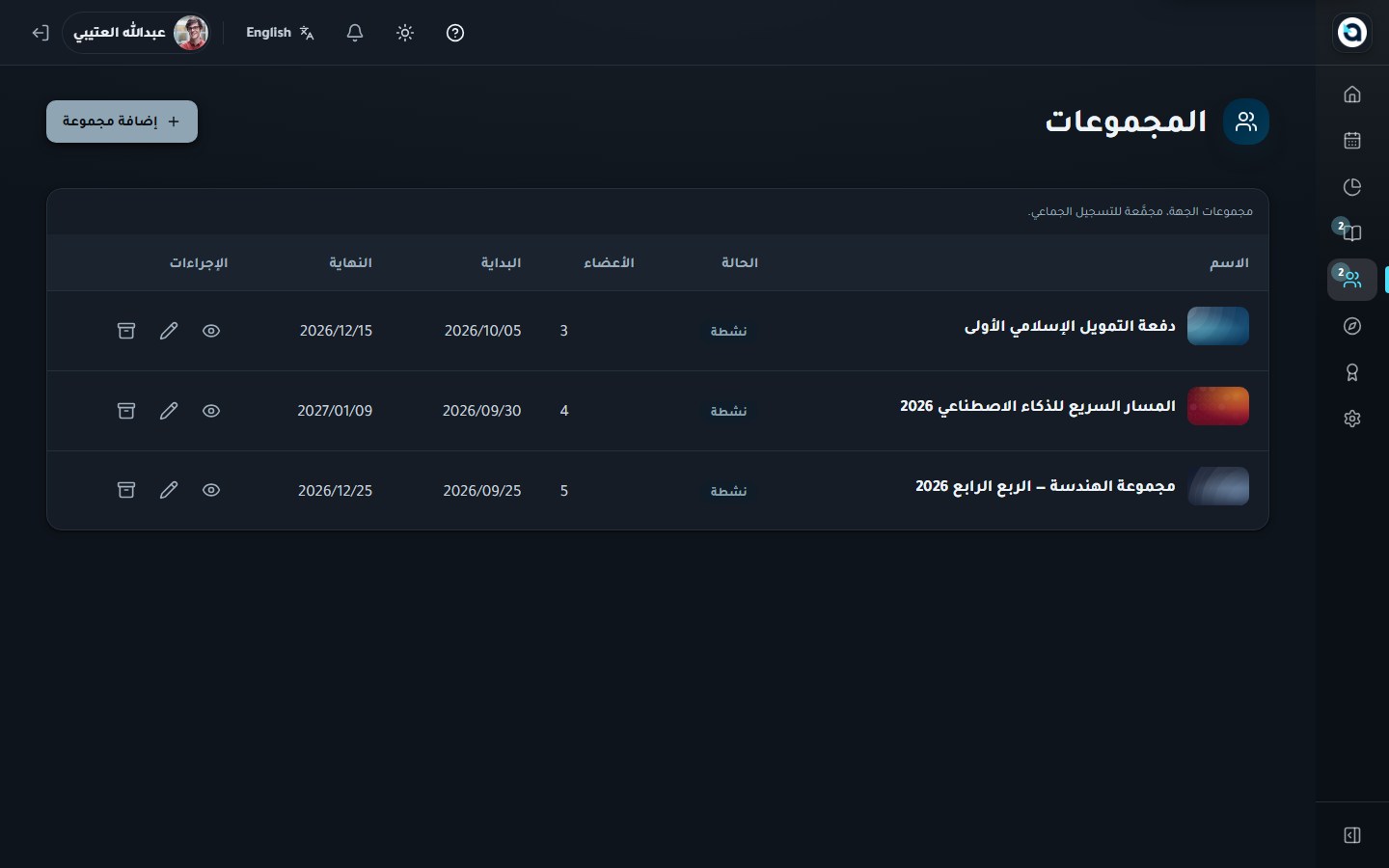Edit the المسار السريع للذكاء الاصطناعي group
This screenshot has width=1389, height=868.
pos(169,411)
